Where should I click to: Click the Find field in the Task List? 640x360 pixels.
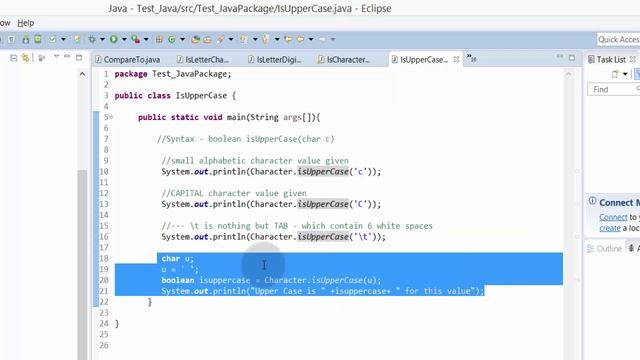(613, 89)
